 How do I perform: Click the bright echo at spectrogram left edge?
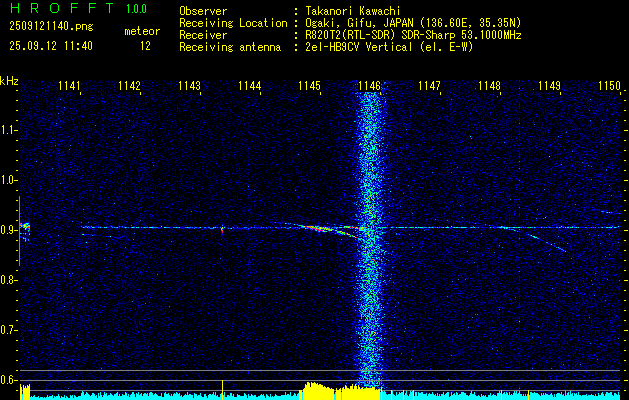(25, 228)
